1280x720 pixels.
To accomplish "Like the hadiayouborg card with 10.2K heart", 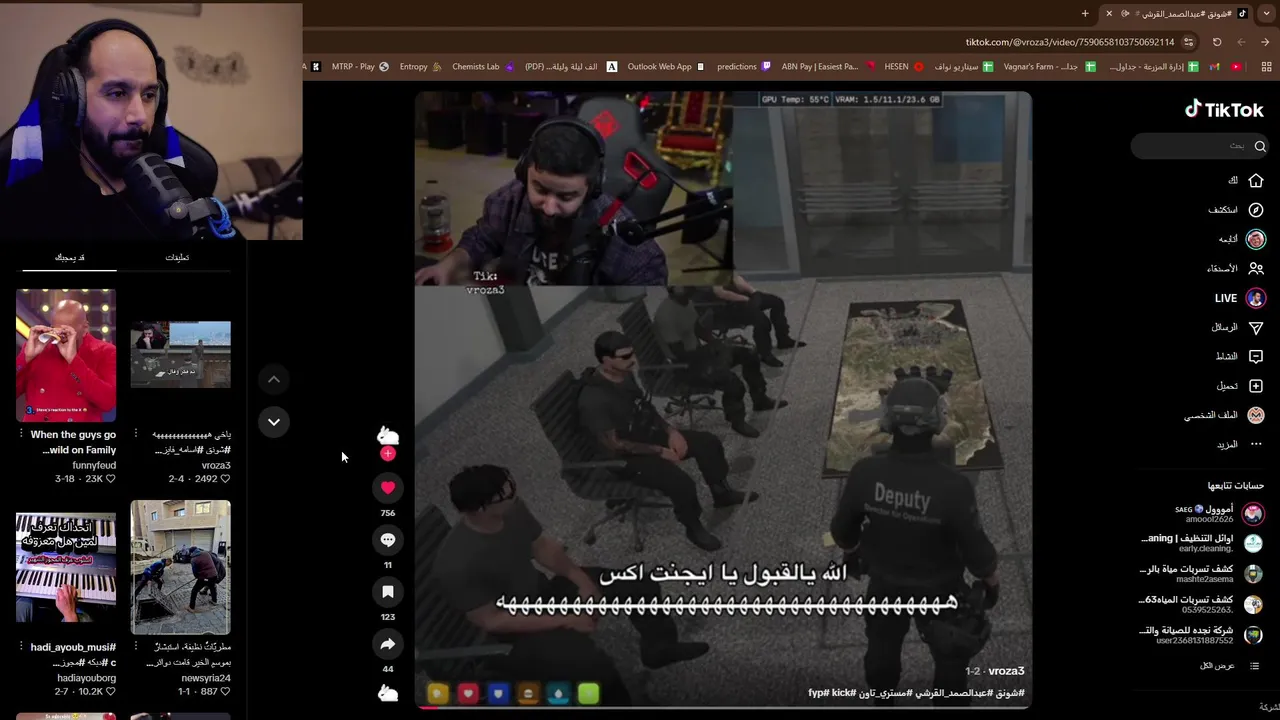I will [x=111, y=692].
